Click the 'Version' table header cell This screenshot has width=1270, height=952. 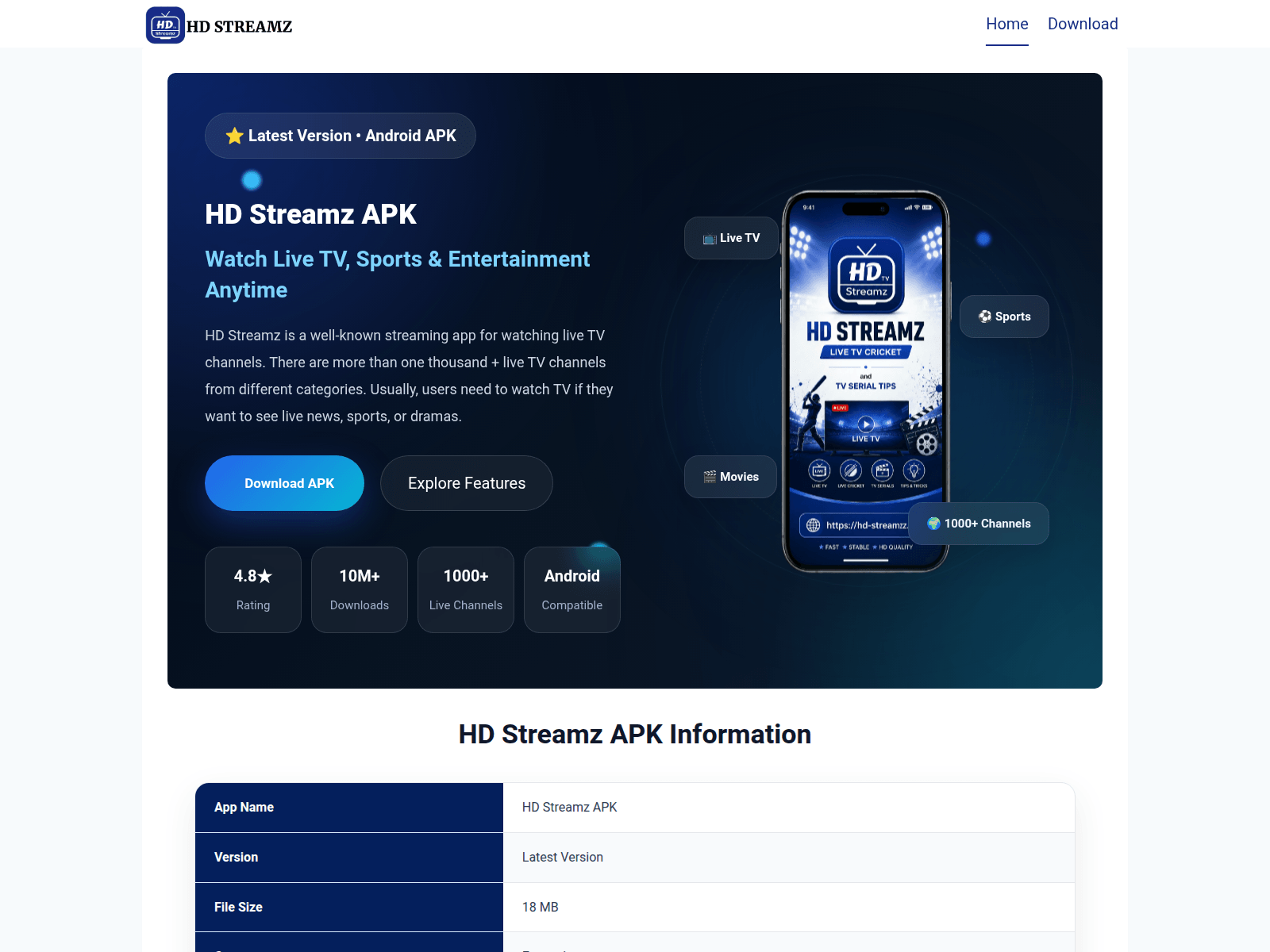[x=349, y=858]
